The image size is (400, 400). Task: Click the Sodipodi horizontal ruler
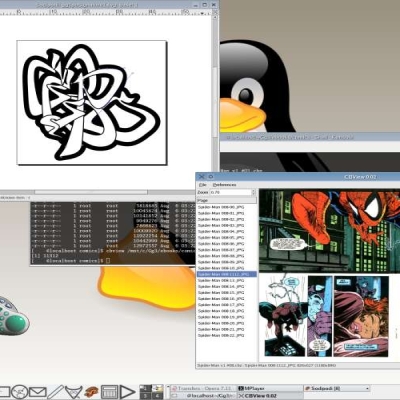[x=106, y=12]
